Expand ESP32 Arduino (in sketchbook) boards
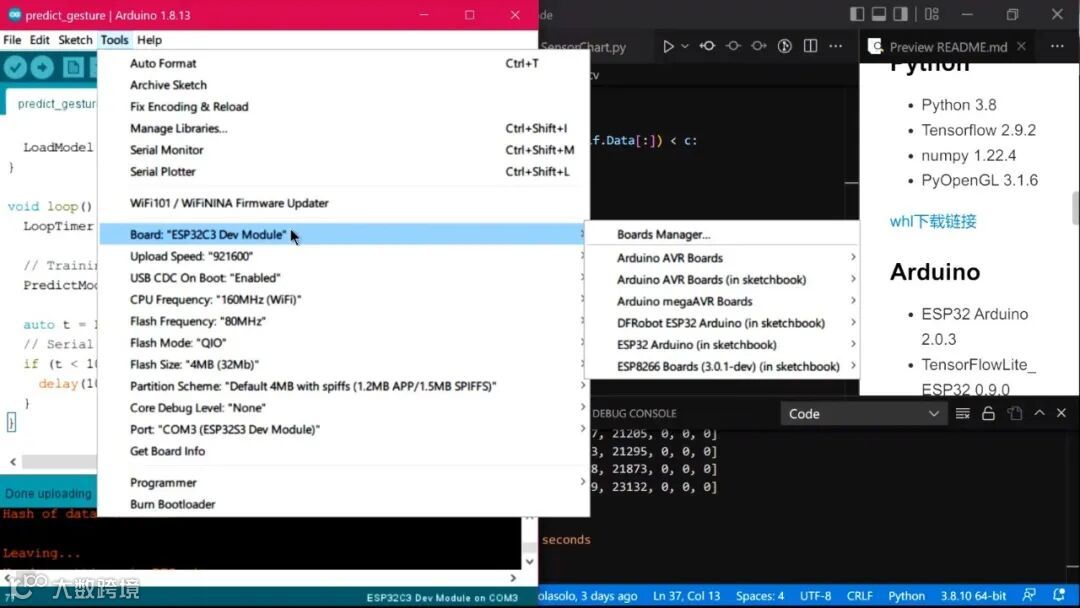Viewport: 1080px width, 608px height. (x=722, y=344)
